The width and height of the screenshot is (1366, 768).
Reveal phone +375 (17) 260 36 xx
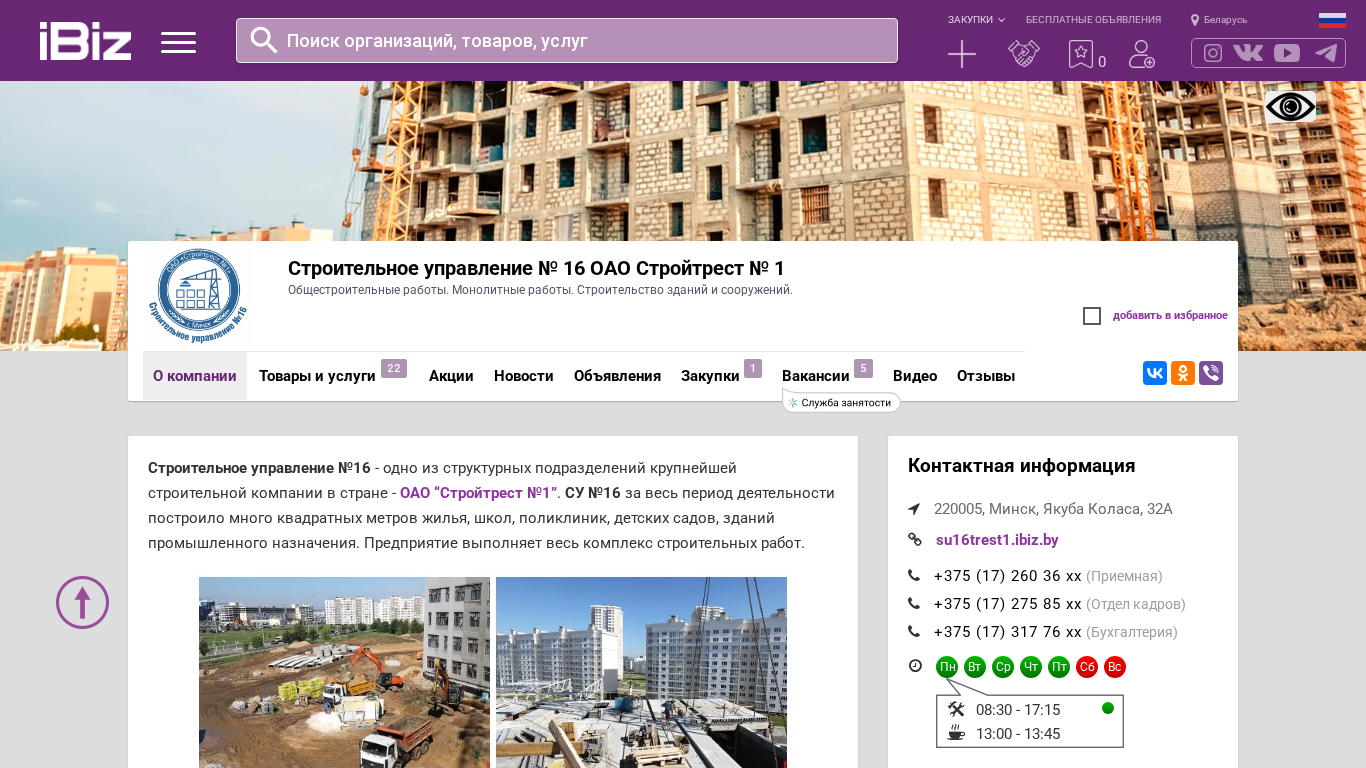point(1008,576)
